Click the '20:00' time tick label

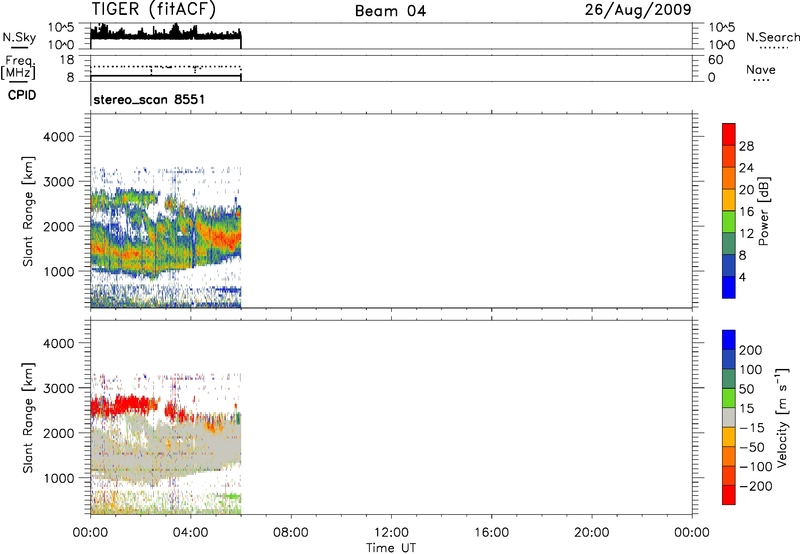point(591,533)
